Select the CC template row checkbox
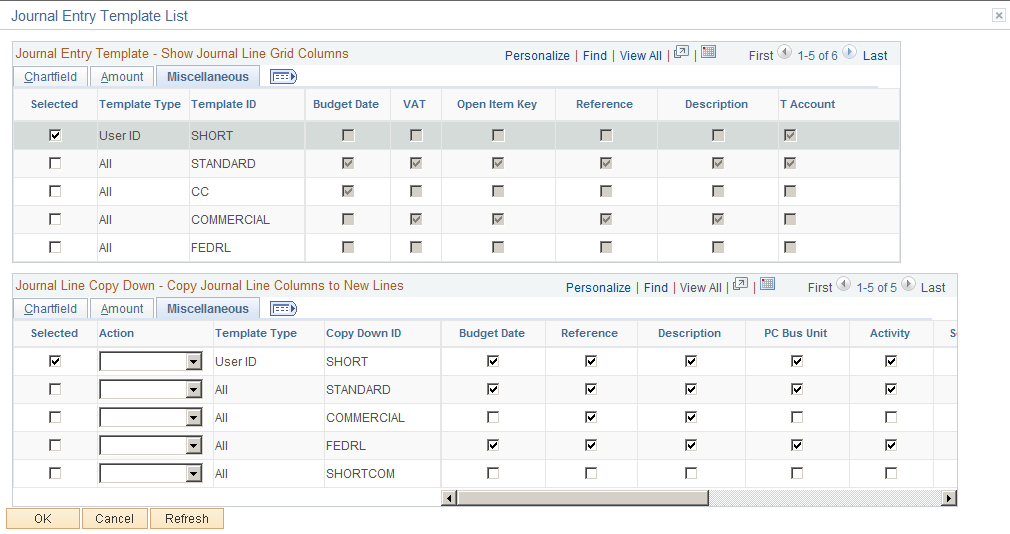1010x534 pixels. [55, 191]
